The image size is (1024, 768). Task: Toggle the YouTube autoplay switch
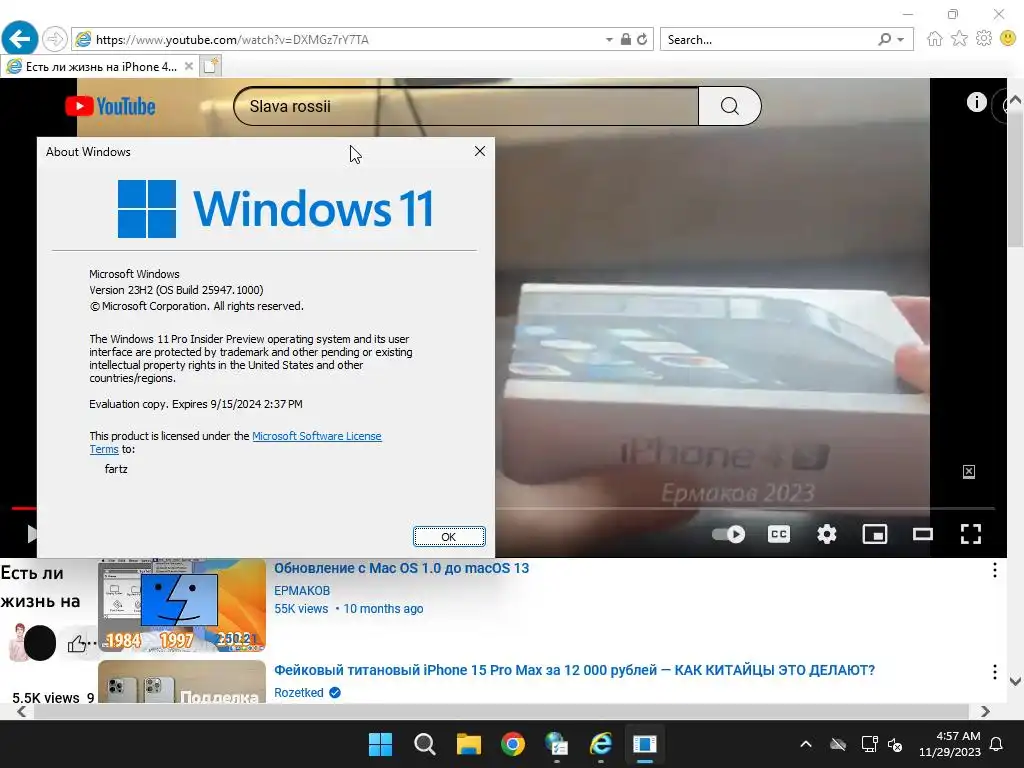(x=728, y=534)
